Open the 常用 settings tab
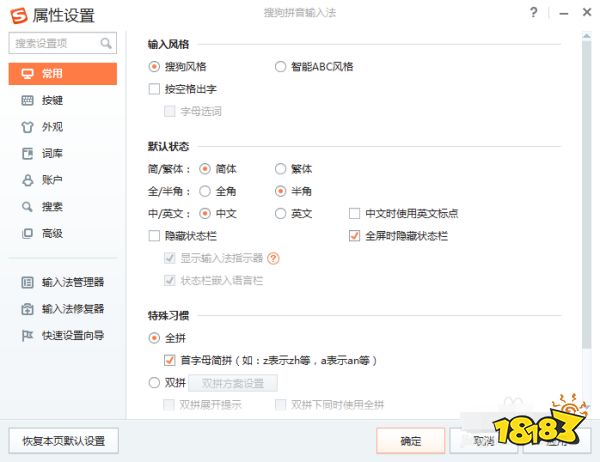This screenshot has height=462, width=600. click(x=63, y=73)
